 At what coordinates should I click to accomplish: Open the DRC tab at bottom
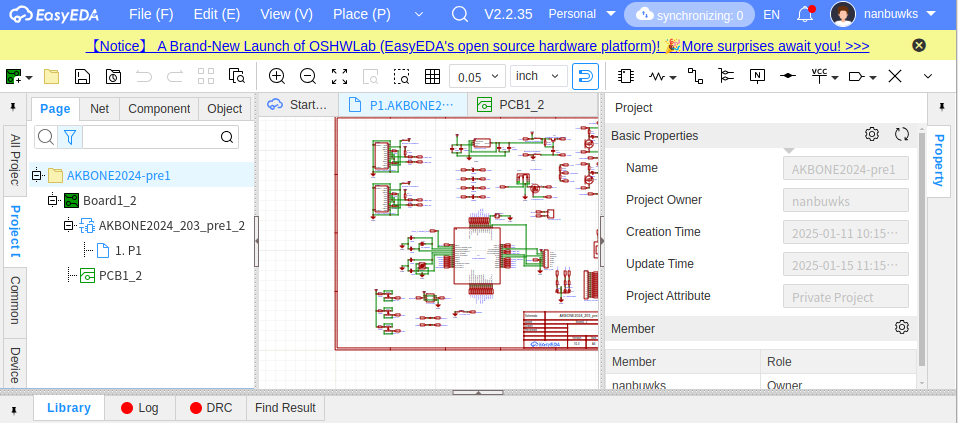211,408
